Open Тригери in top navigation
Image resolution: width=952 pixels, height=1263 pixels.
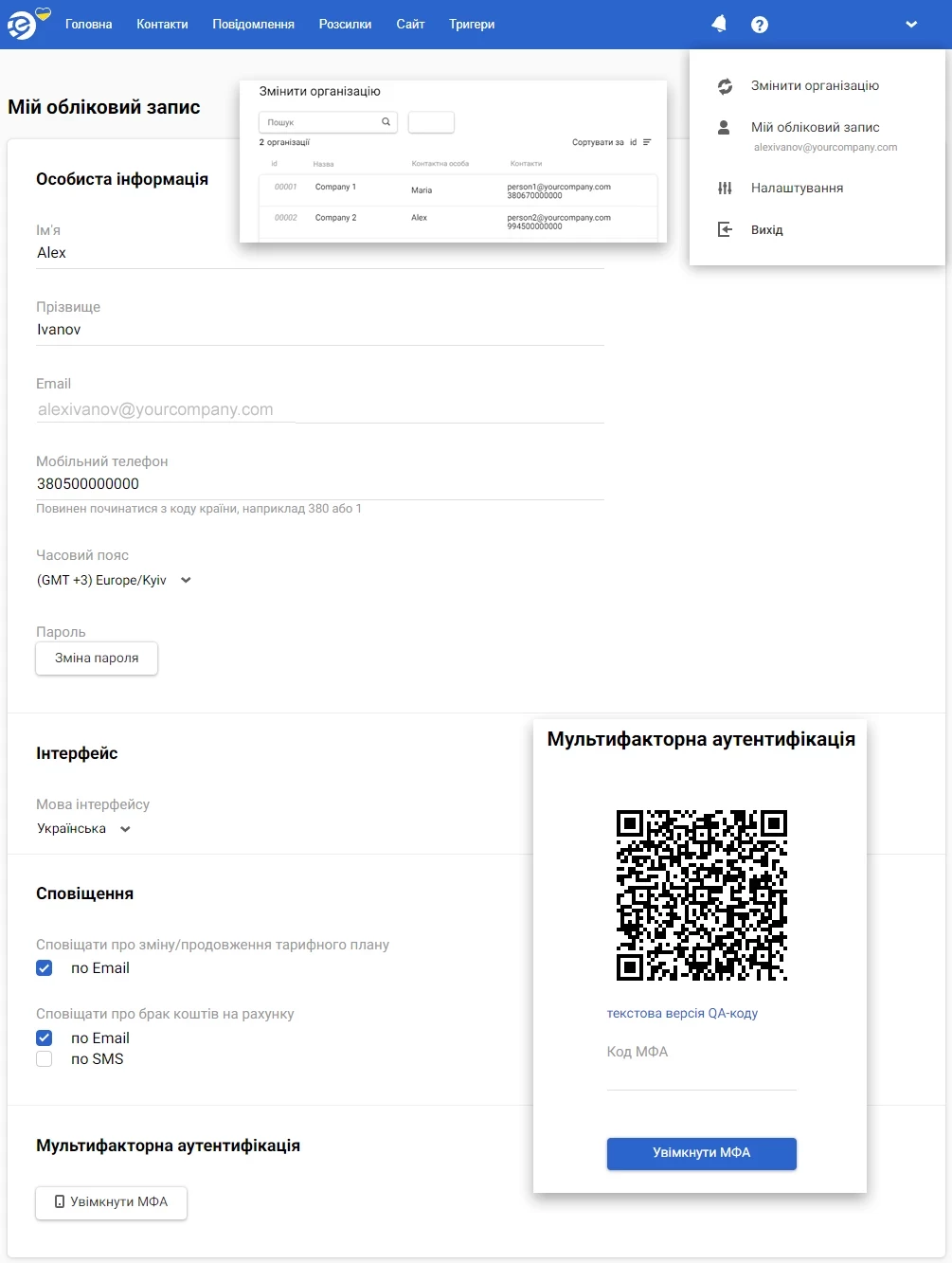(x=472, y=25)
